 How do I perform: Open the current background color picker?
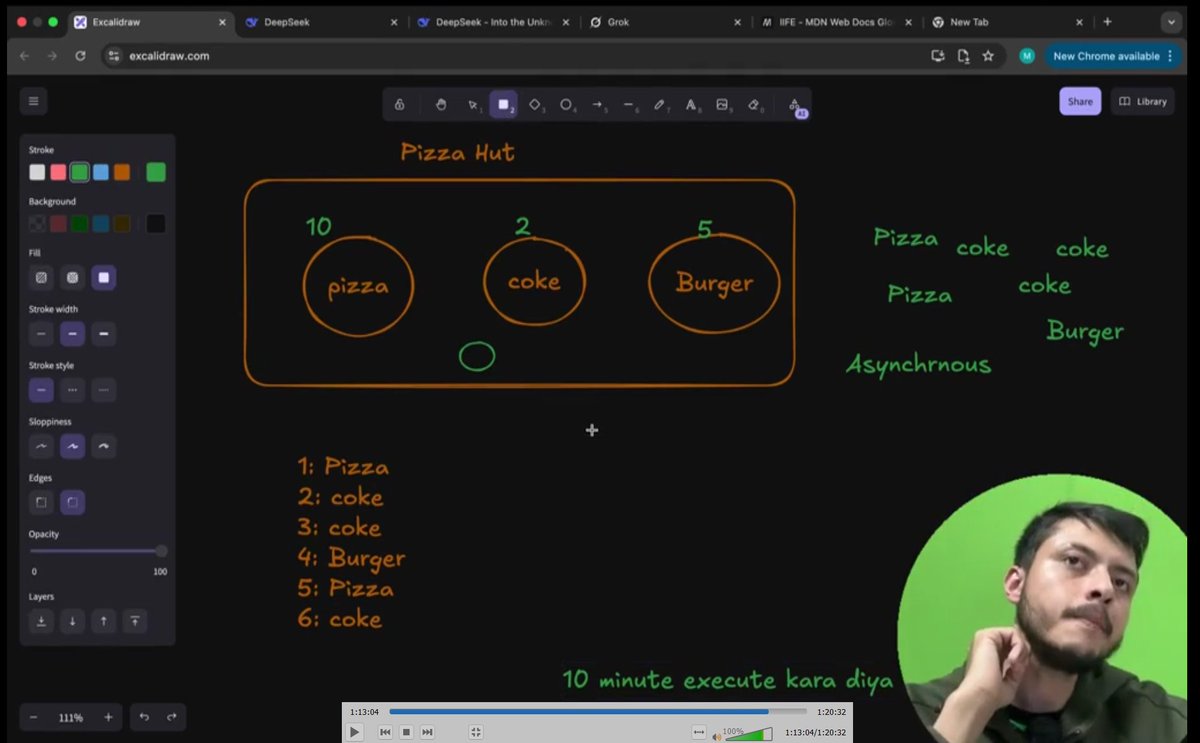click(x=156, y=224)
